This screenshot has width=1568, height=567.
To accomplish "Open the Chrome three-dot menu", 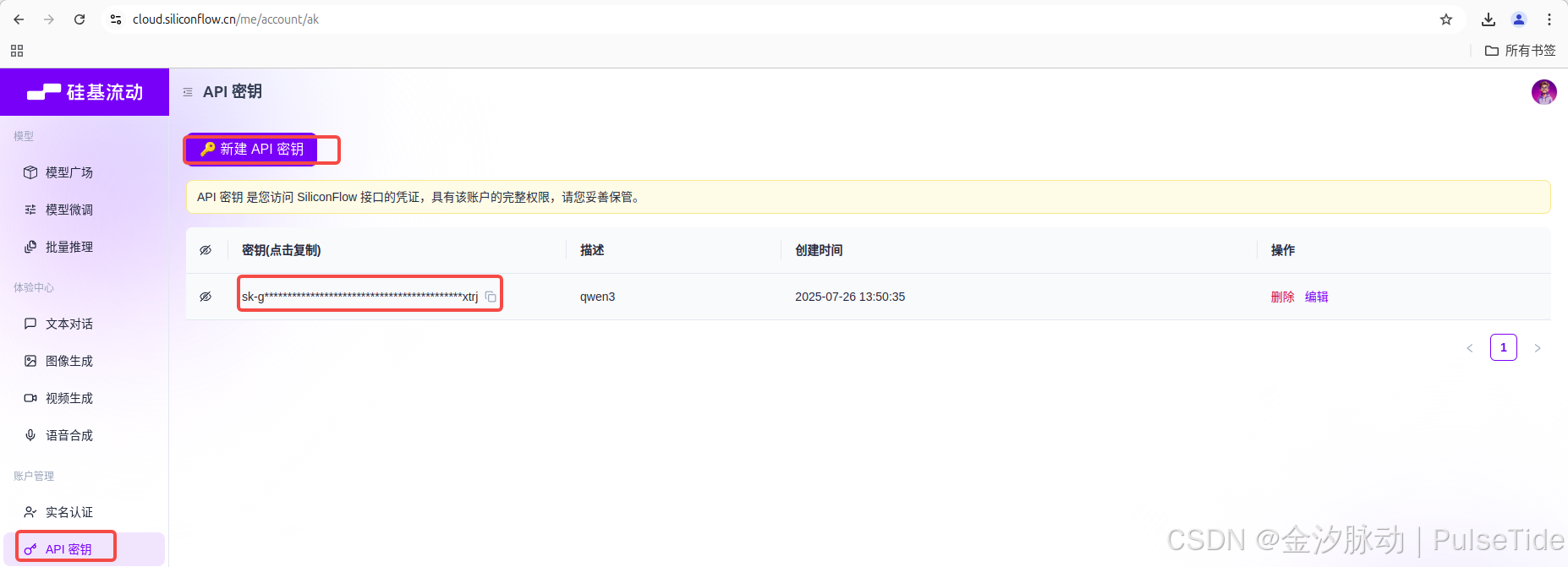I will [x=1549, y=19].
